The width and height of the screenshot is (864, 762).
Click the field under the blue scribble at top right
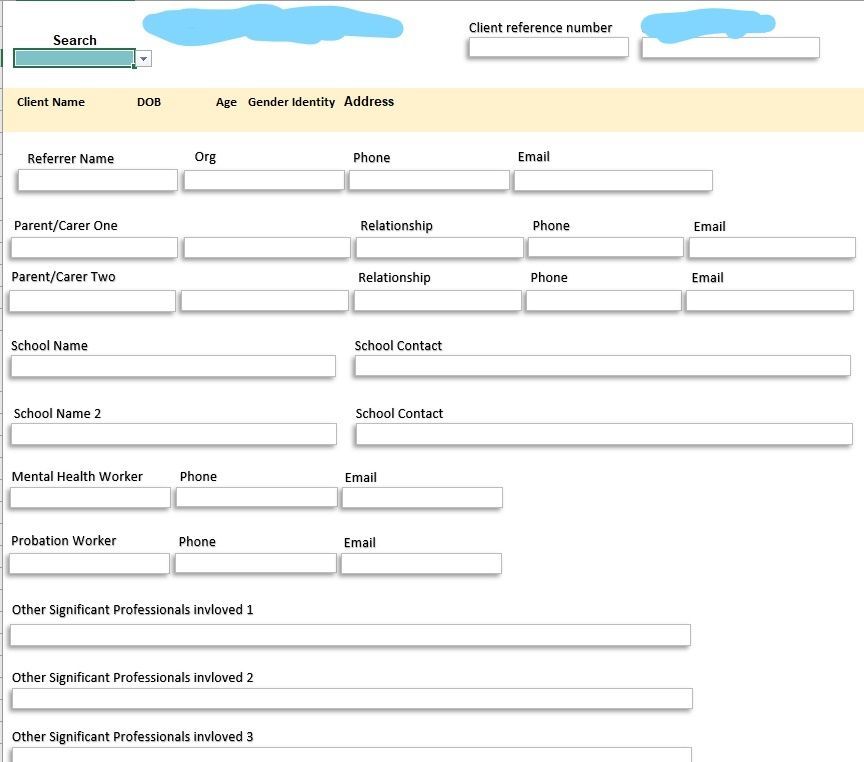click(x=731, y=47)
